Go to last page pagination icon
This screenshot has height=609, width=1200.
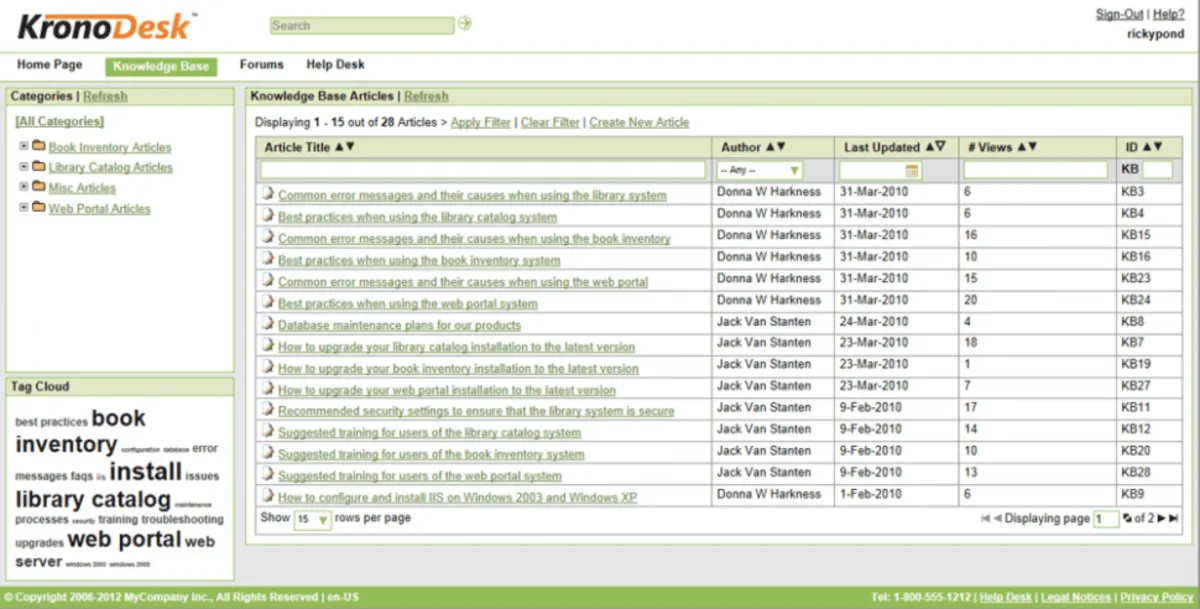(1174, 518)
